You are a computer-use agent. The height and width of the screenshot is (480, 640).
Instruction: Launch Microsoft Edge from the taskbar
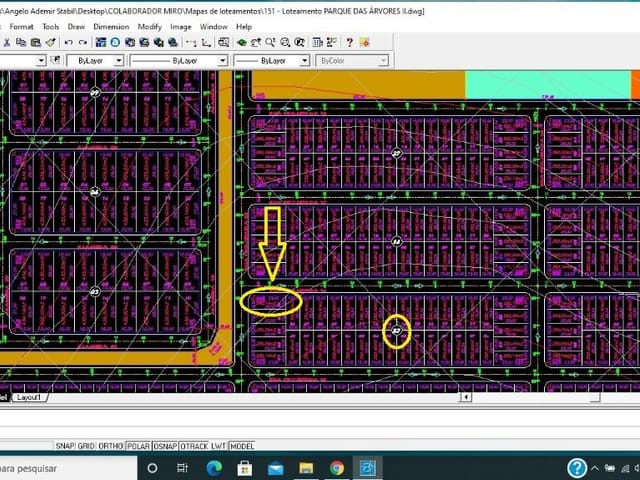(214, 468)
